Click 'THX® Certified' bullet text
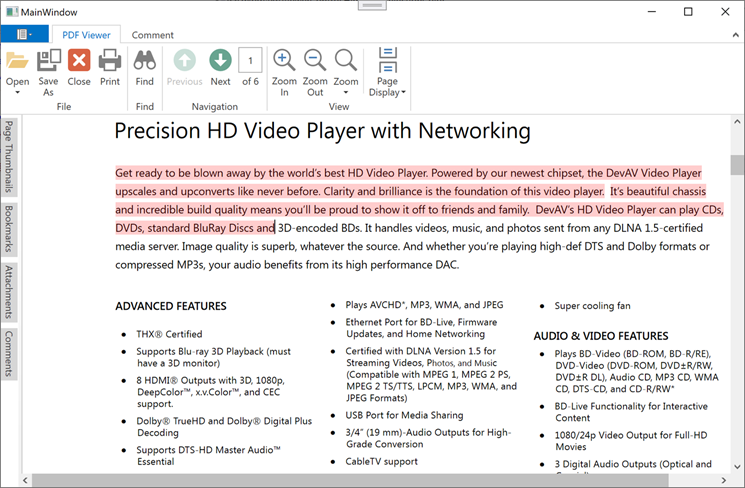Screen dimensions: 745x488 tap(169, 334)
